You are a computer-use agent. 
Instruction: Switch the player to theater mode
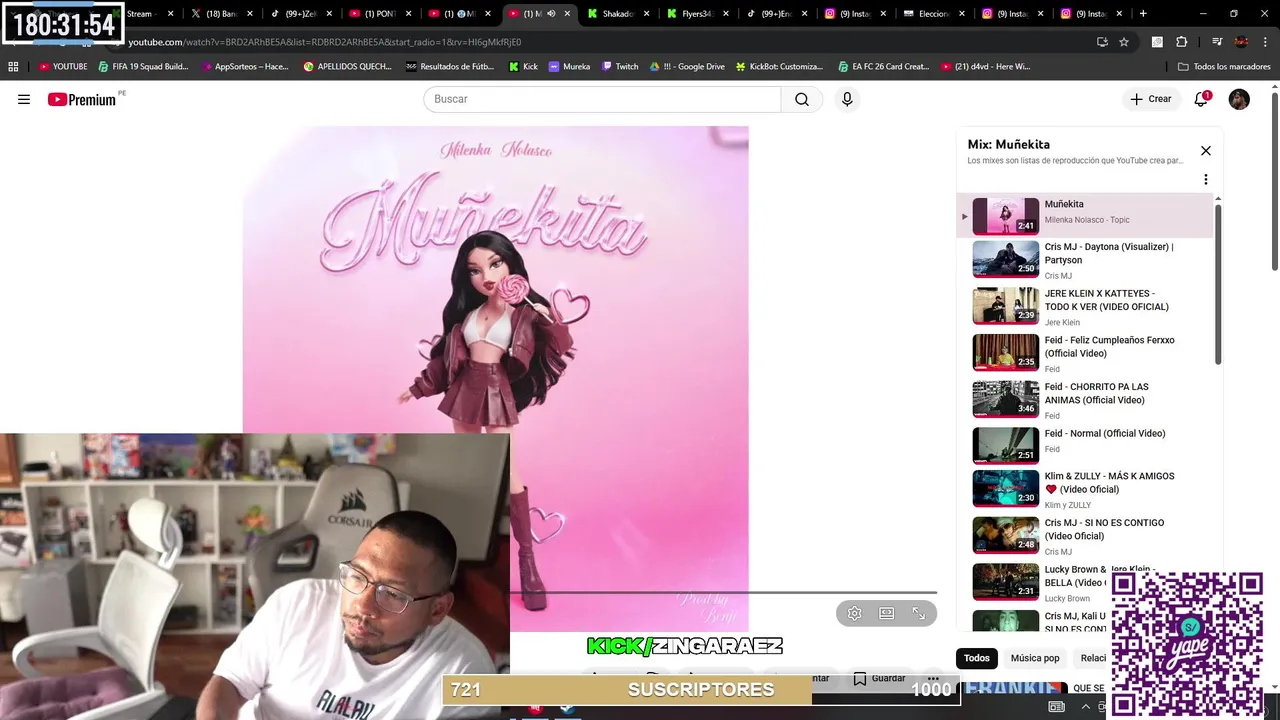pyautogui.click(x=886, y=613)
